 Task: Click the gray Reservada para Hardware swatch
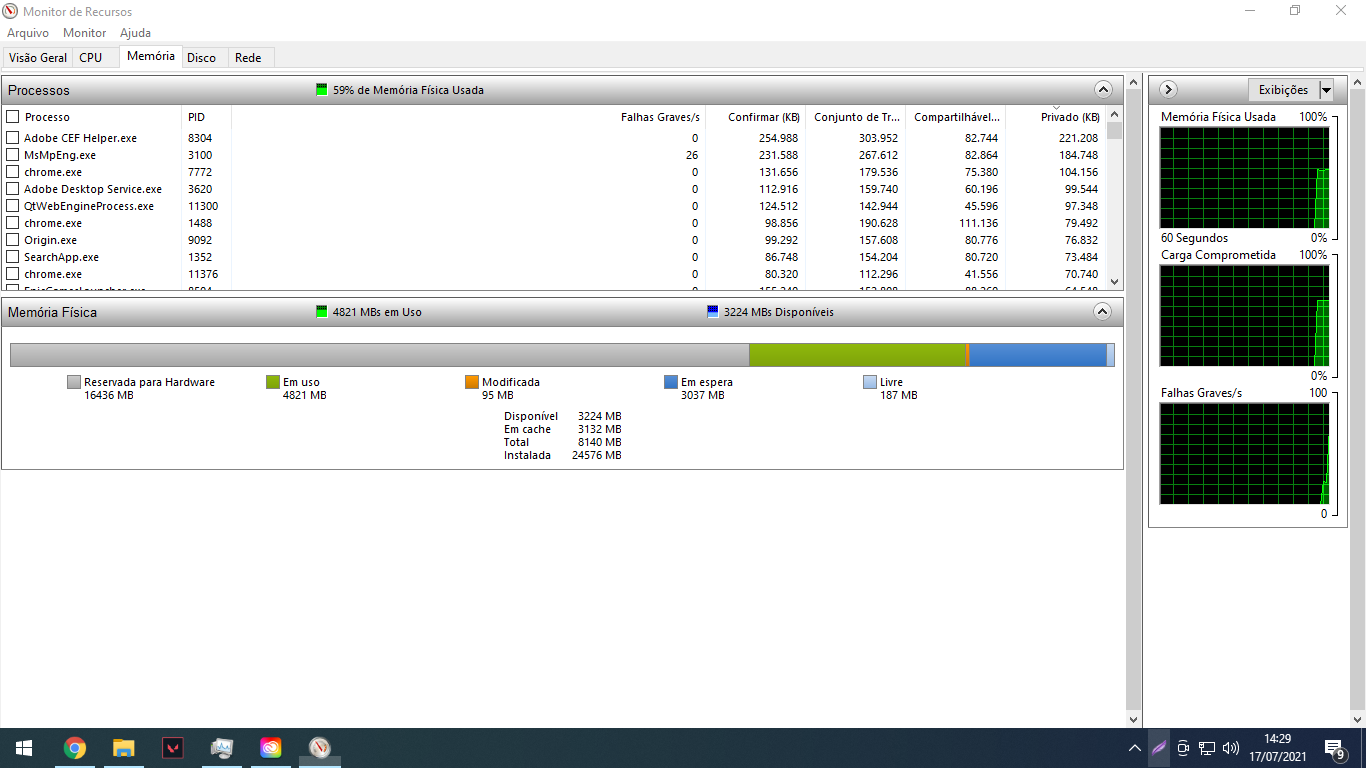point(73,382)
